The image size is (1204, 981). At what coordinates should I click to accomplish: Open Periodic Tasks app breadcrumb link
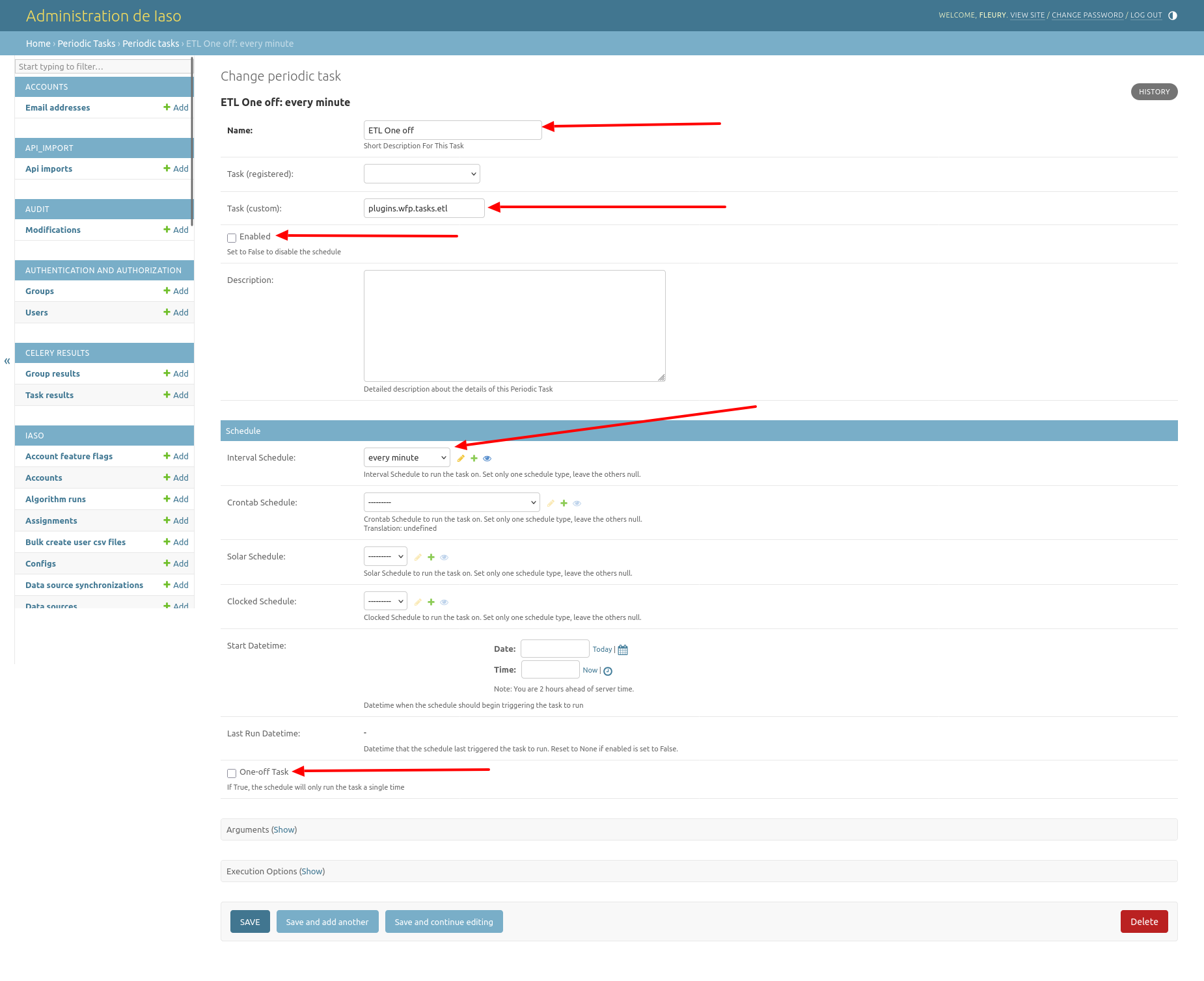86,44
